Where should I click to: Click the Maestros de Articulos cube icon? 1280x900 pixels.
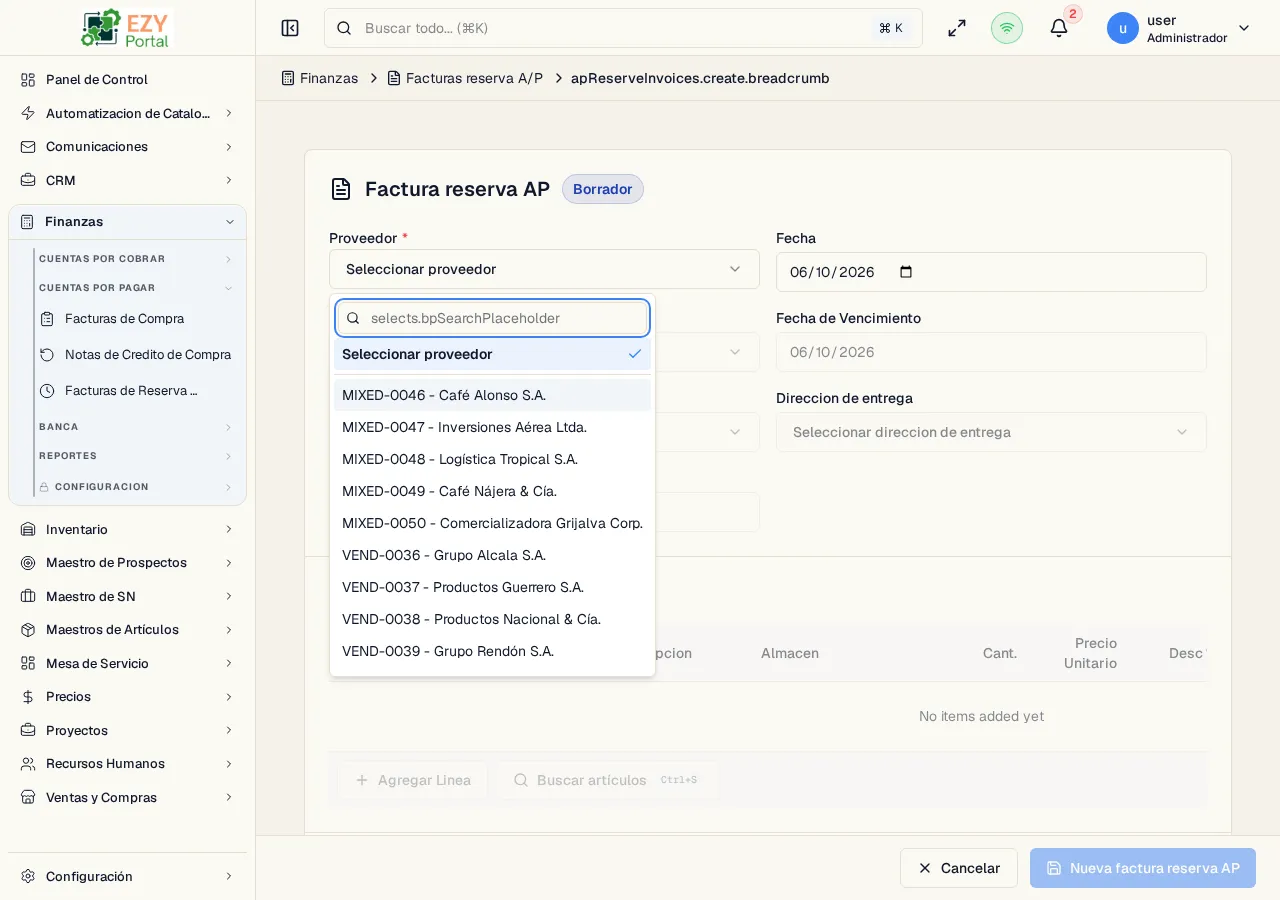pos(28,629)
